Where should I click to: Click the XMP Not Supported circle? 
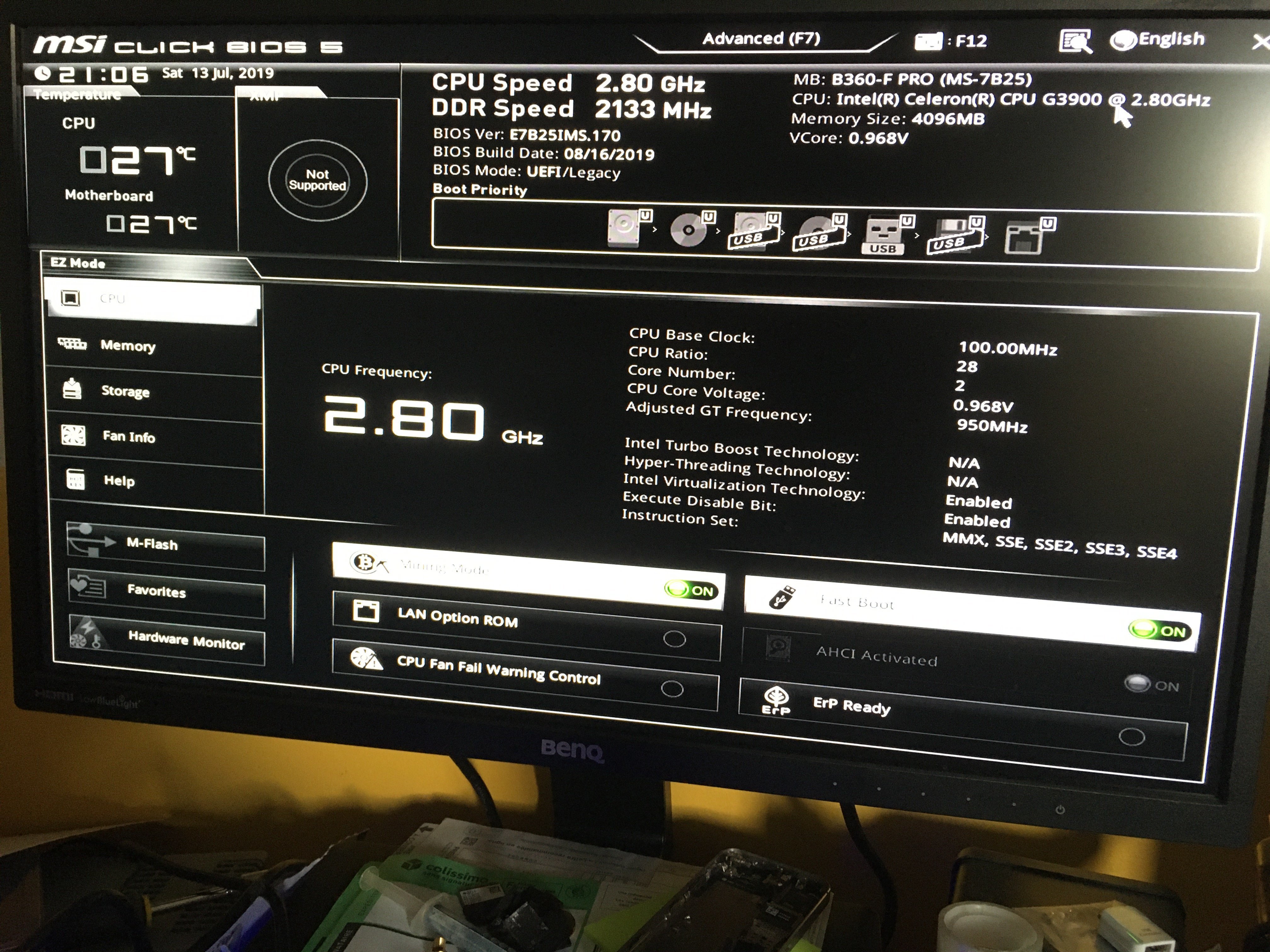click(x=317, y=180)
